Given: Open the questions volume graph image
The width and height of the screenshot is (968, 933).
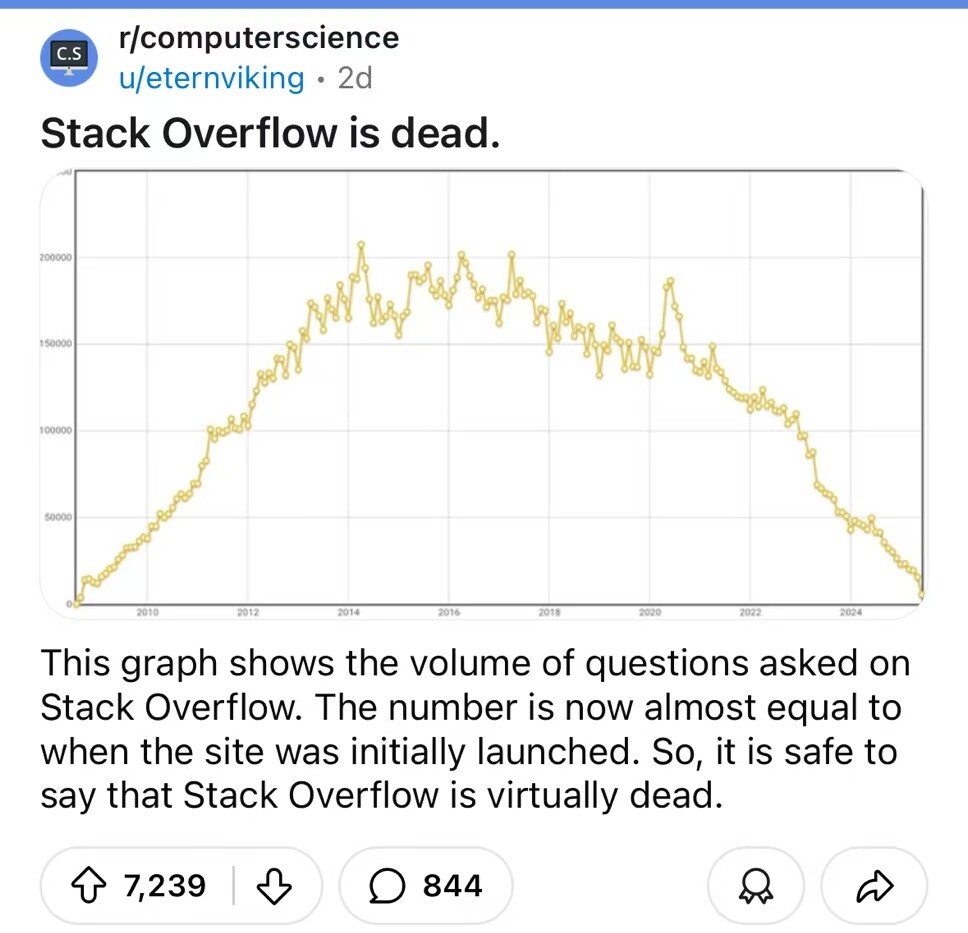Looking at the screenshot, I should [484, 394].
